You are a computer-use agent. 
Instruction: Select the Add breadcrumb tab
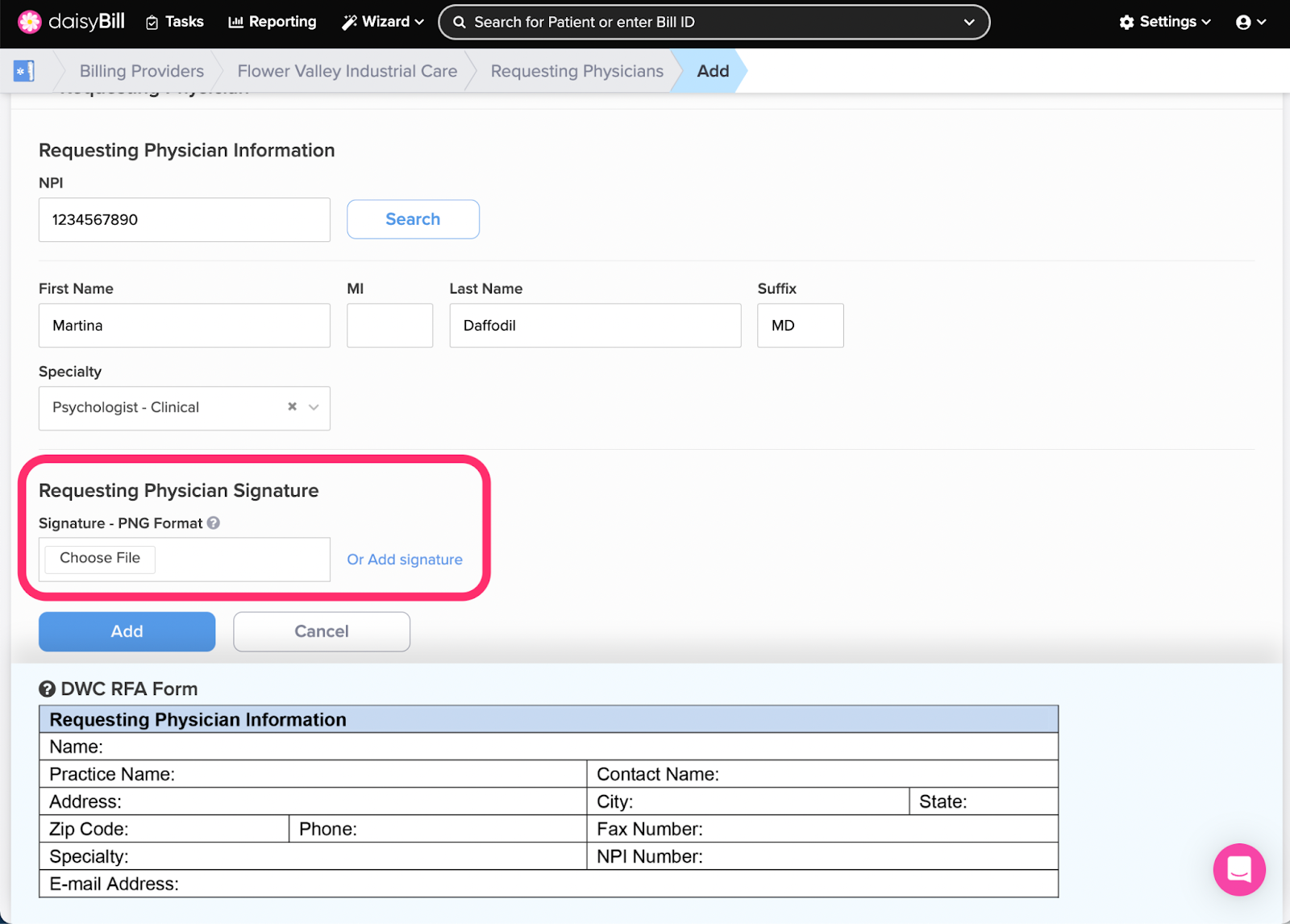click(x=713, y=71)
